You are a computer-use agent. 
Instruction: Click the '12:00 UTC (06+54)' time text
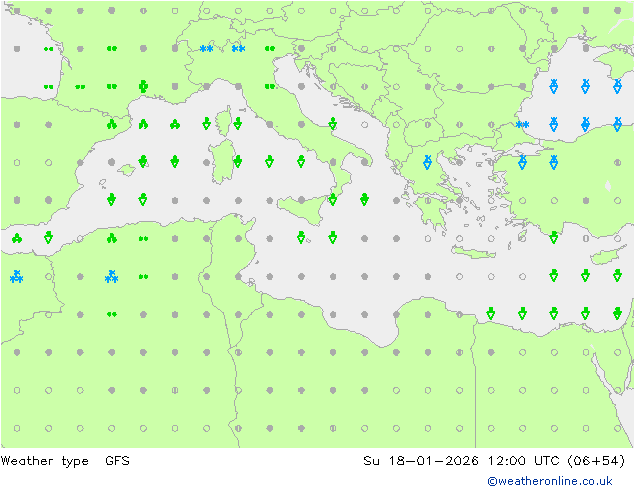coord(556,460)
